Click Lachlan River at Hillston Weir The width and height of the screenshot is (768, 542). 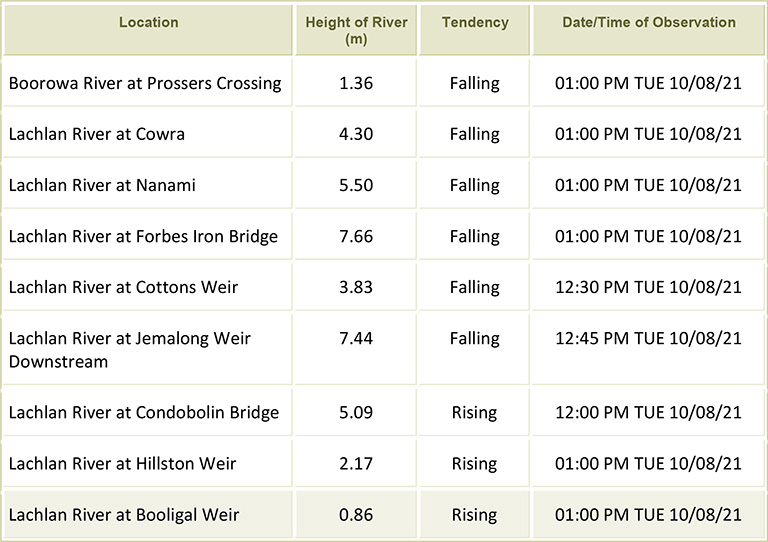point(122,464)
